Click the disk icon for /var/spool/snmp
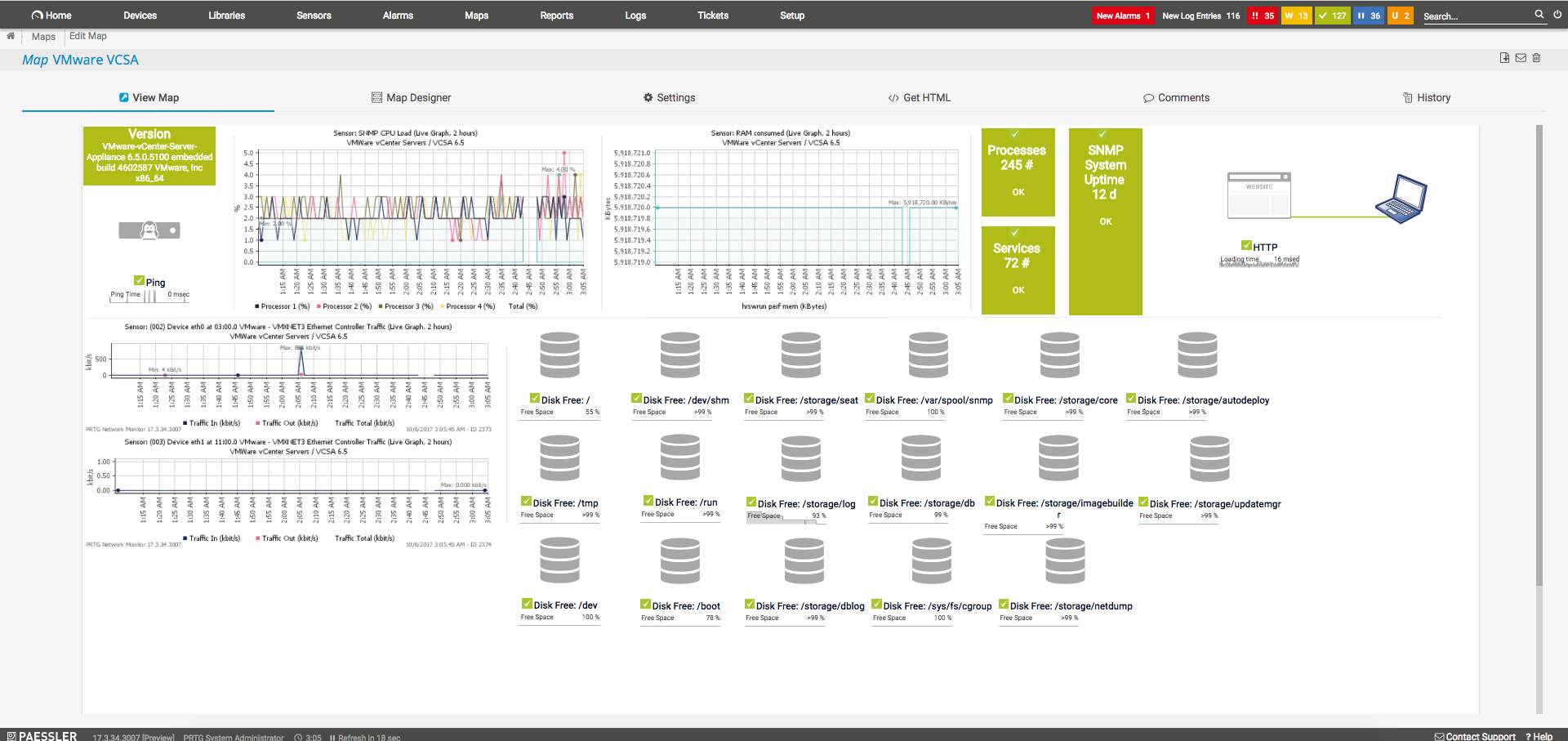 click(x=929, y=355)
